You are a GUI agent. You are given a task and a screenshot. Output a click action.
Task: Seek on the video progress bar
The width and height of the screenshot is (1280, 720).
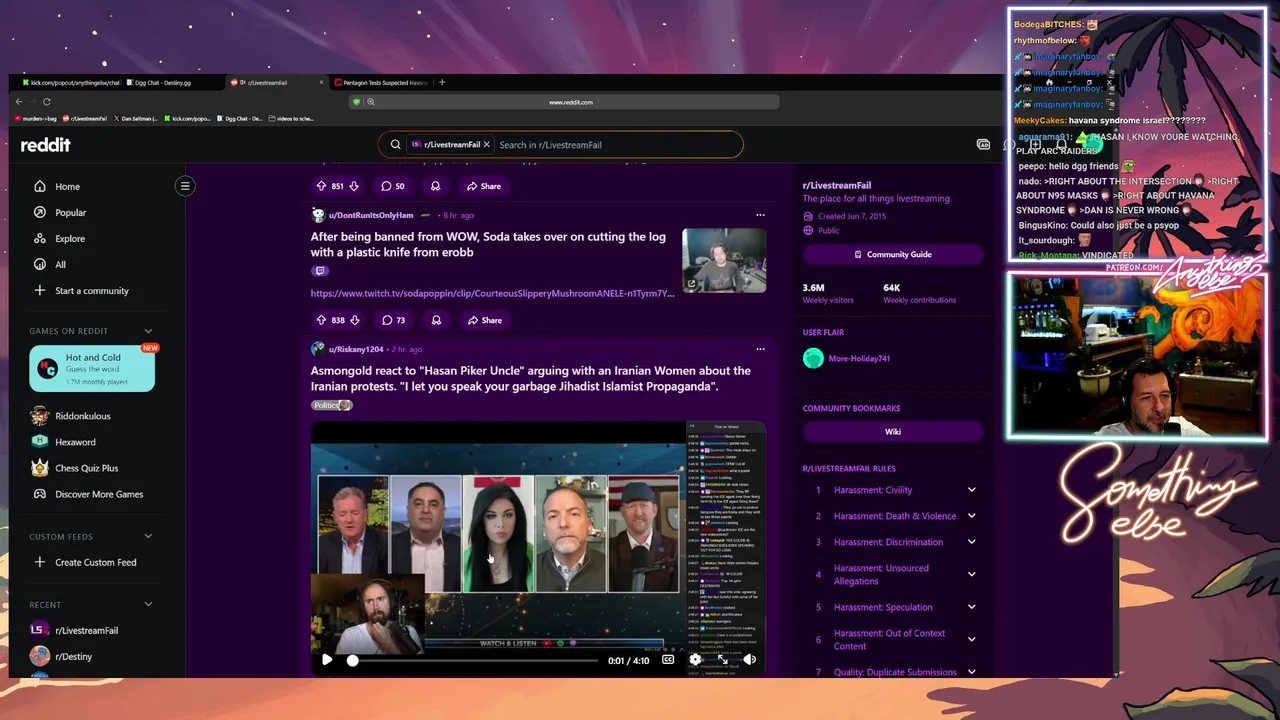point(474,660)
